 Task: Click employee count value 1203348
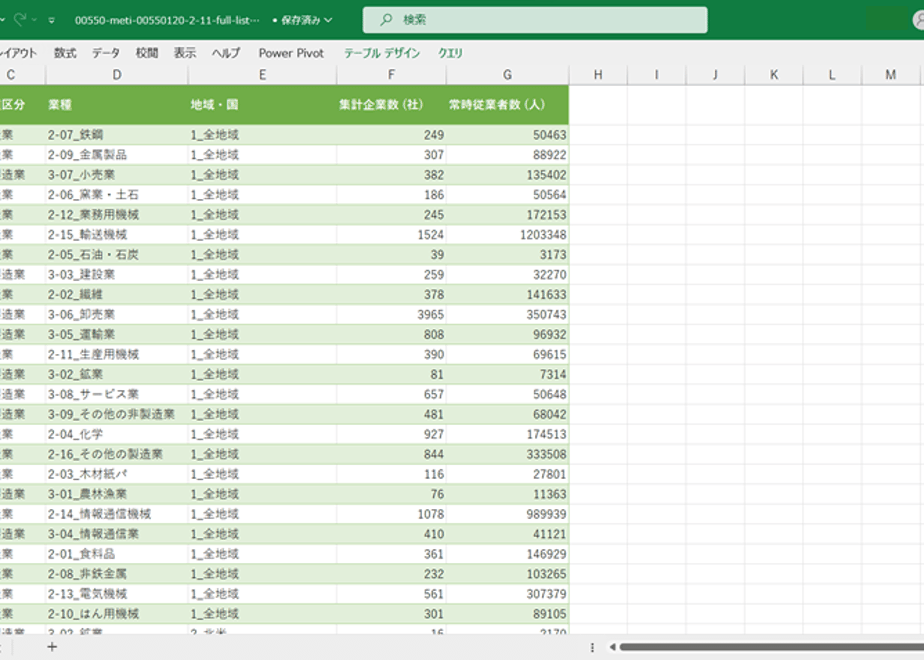coord(507,235)
